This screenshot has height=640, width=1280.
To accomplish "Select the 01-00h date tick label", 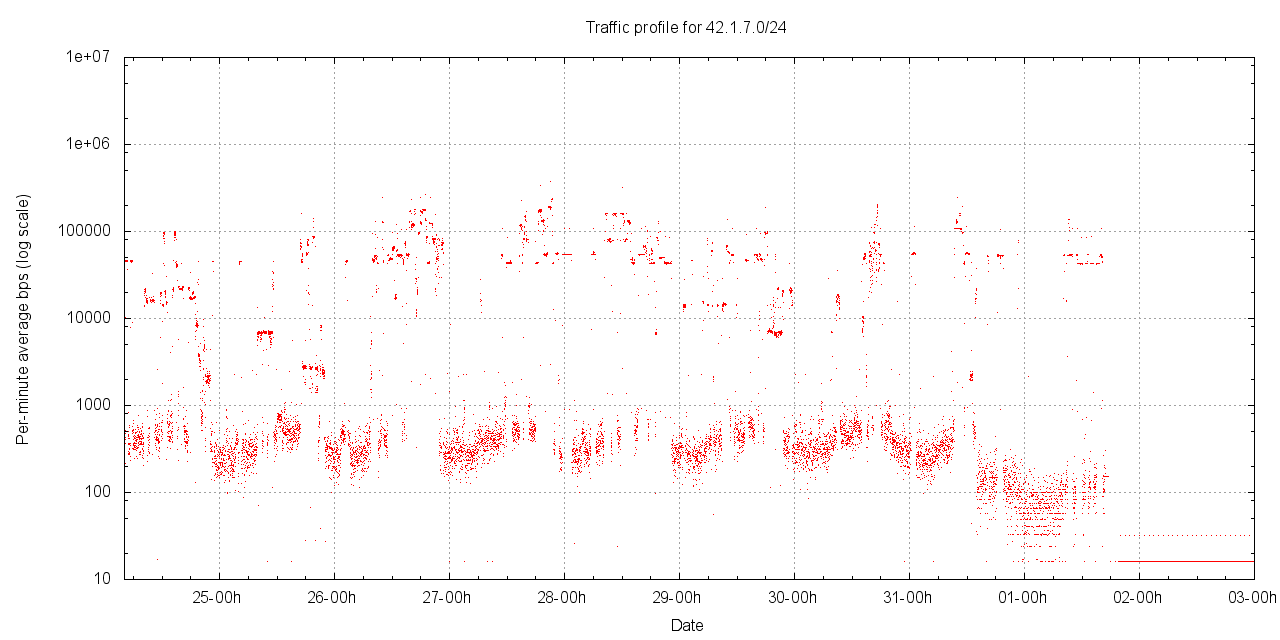I will pos(1023,598).
